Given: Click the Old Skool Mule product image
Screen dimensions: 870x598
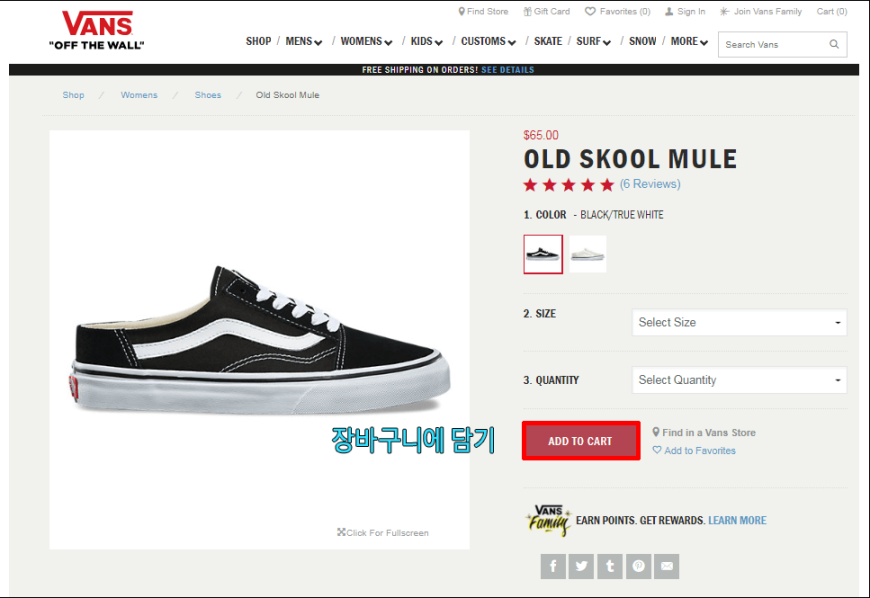Looking at the screenshot, I should click(260, 339).
